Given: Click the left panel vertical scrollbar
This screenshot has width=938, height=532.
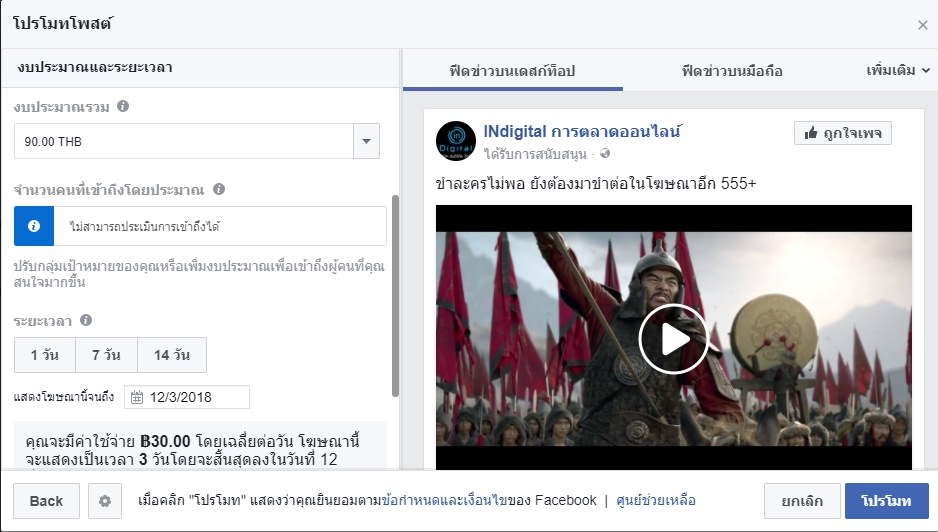Looking at the screenshot, I should (395, 296).
